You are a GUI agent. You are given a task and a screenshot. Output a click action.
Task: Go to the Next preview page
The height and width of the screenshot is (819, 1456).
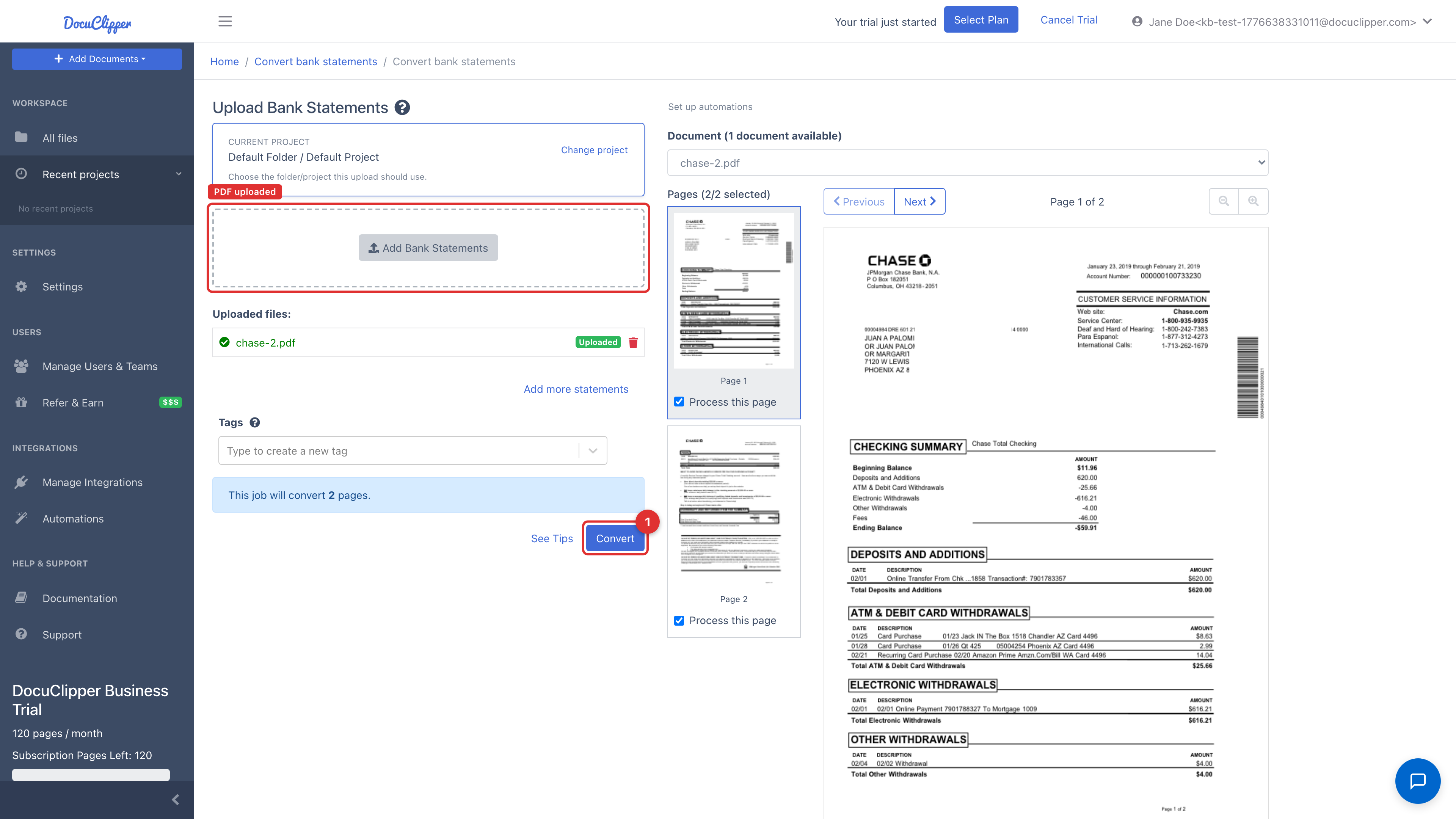point(919,201)
